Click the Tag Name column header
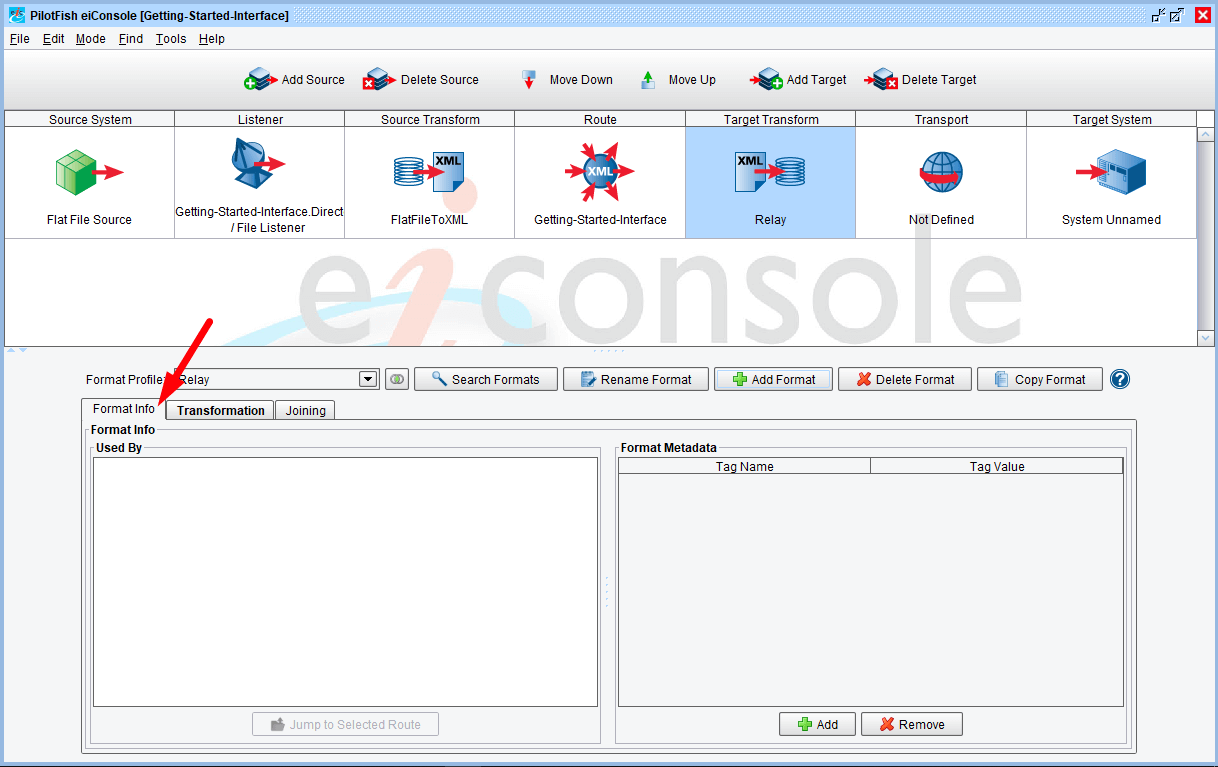 pyautogui.click(x=744, y=466)
